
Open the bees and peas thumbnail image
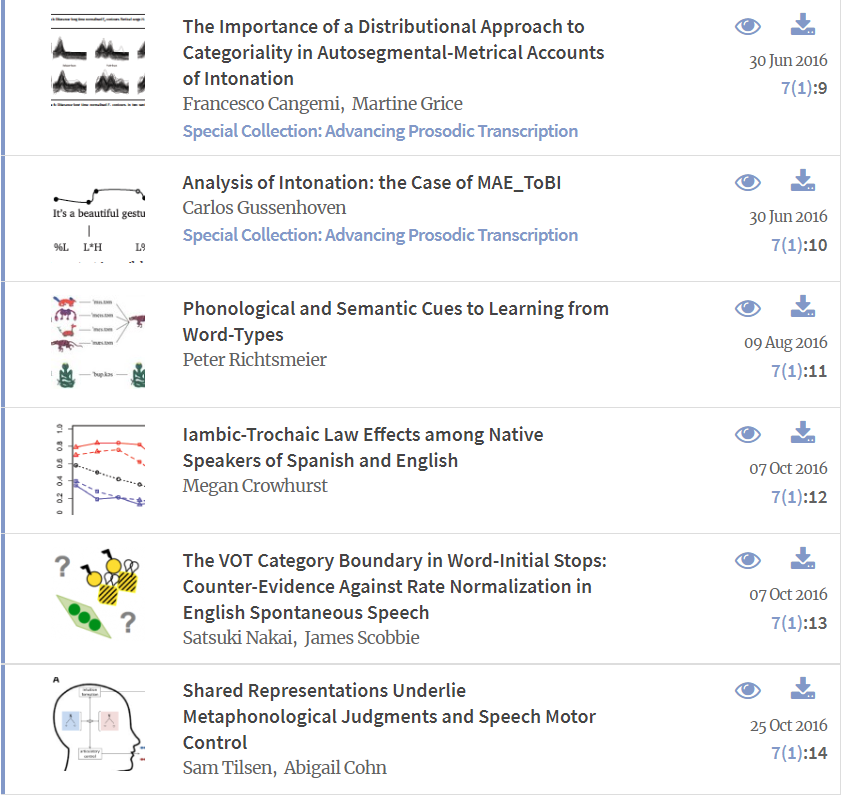click(99, 594)
